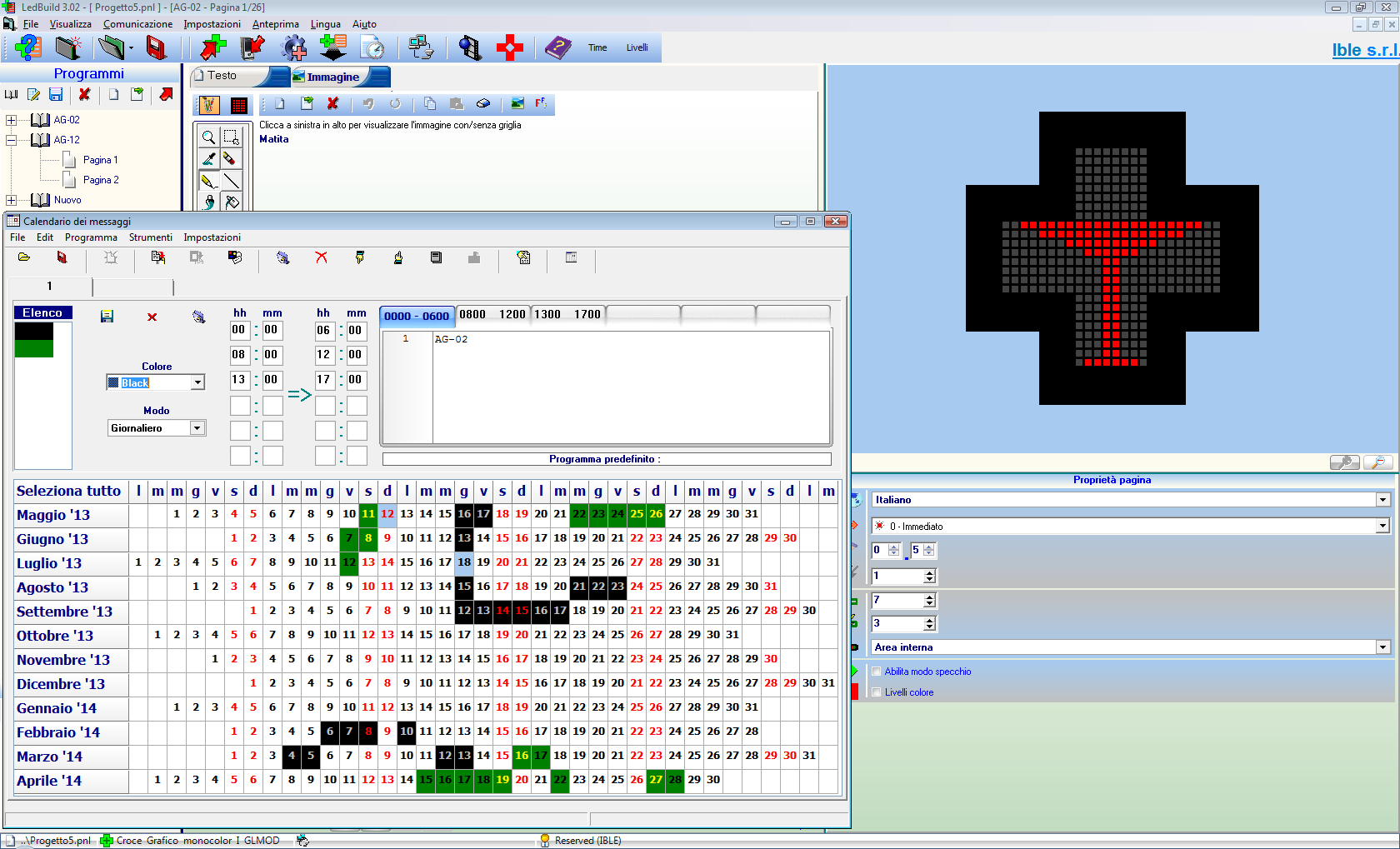Select the green swatch in Elenco list
The height and width of the screenshot is (849, 1400).
point(34,349)
